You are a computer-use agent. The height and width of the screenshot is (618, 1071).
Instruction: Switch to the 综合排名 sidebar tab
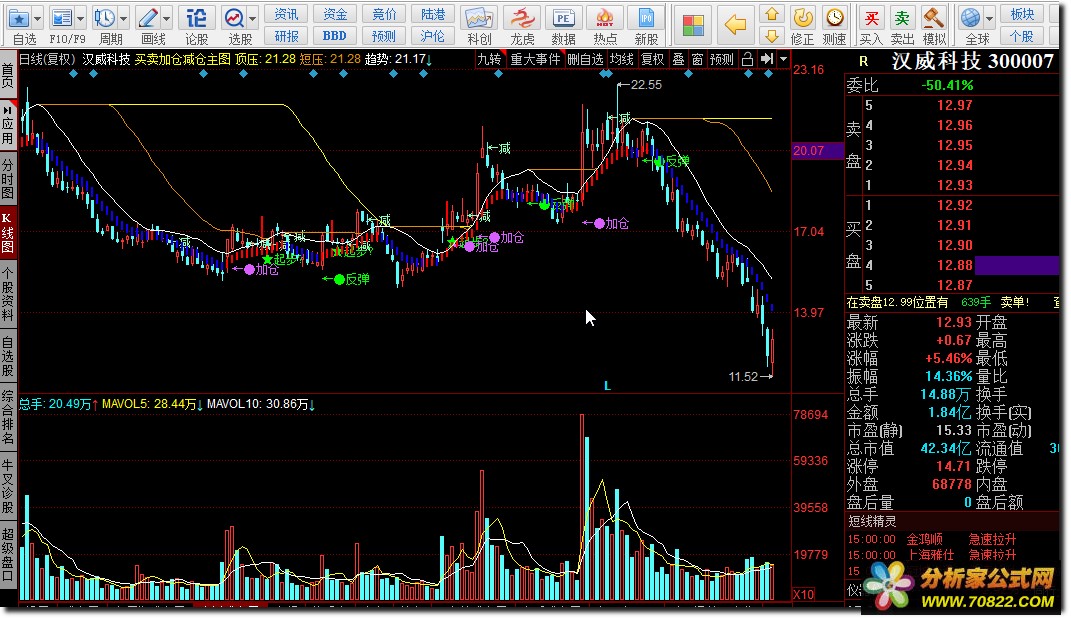pyautogui.click(x=8, y=417)
